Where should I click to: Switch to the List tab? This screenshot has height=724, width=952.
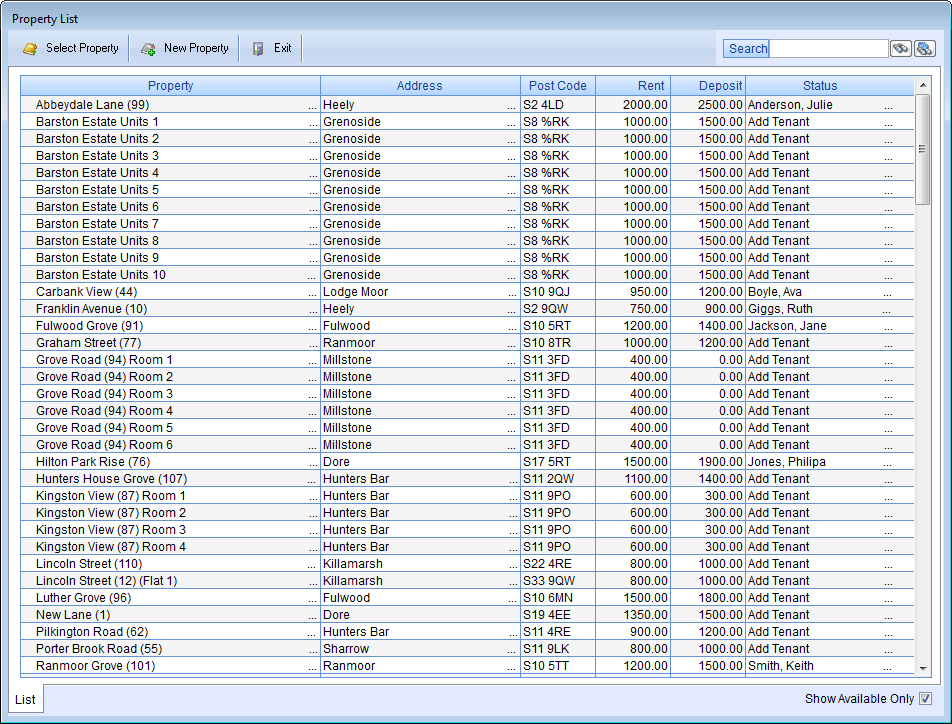[x=26, y=699]
